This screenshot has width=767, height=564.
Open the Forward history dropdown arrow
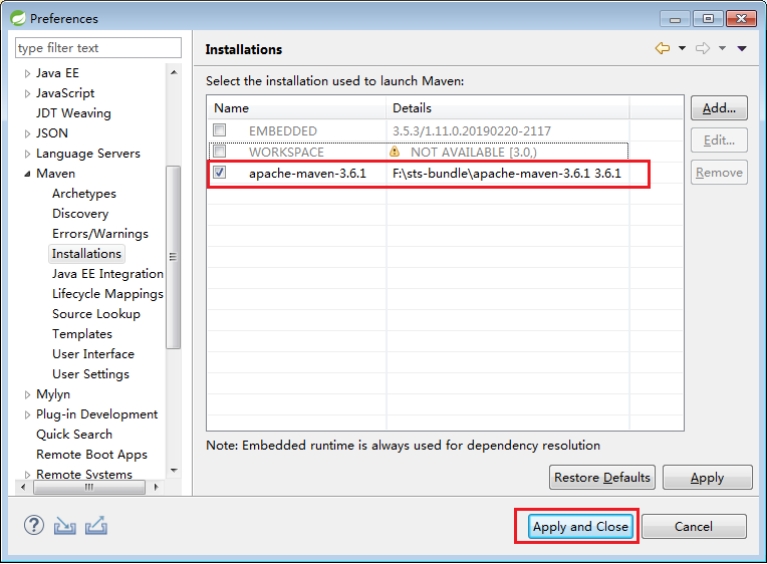tap(722, 48)
